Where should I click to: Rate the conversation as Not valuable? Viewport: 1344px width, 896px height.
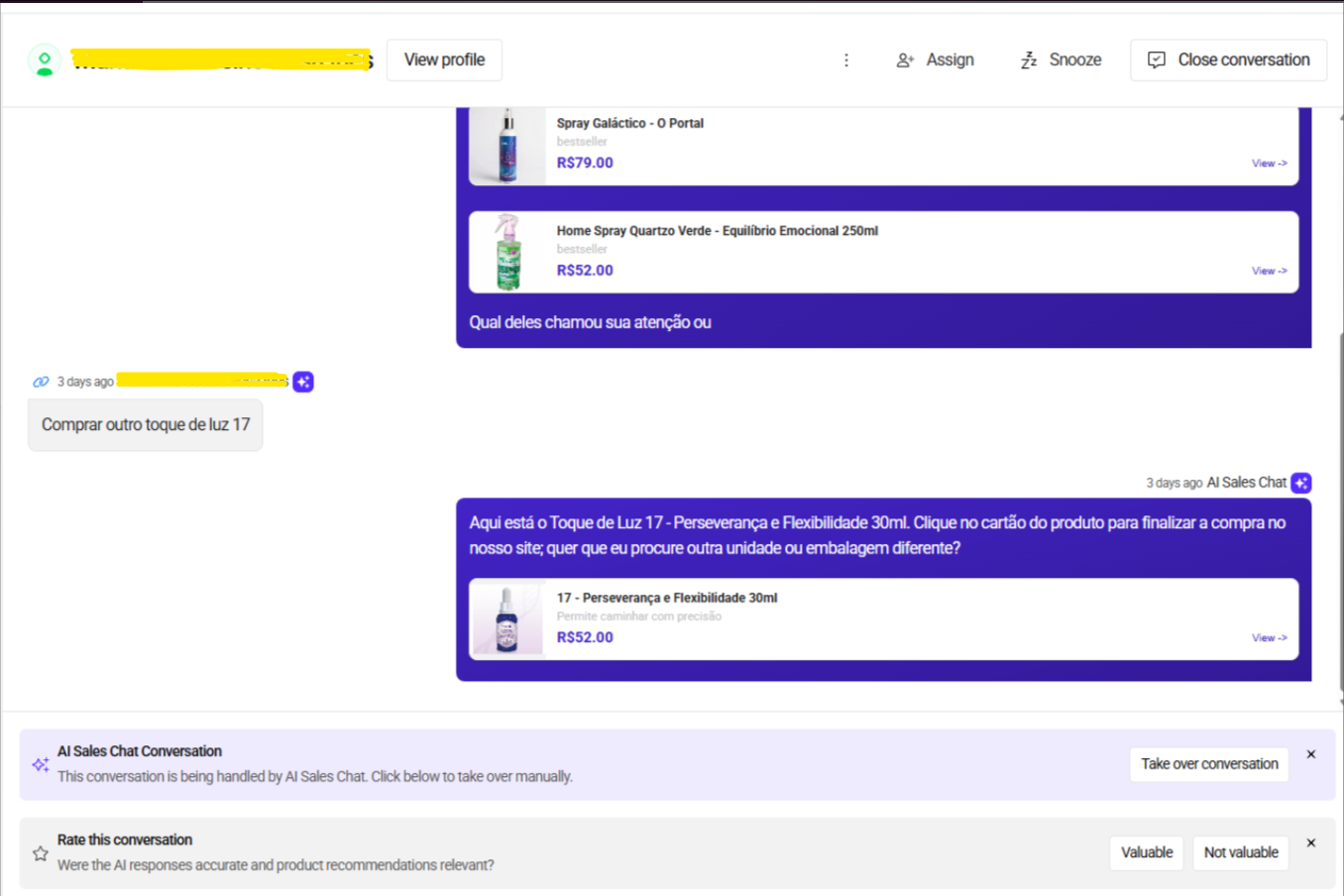pos(1240,852)
